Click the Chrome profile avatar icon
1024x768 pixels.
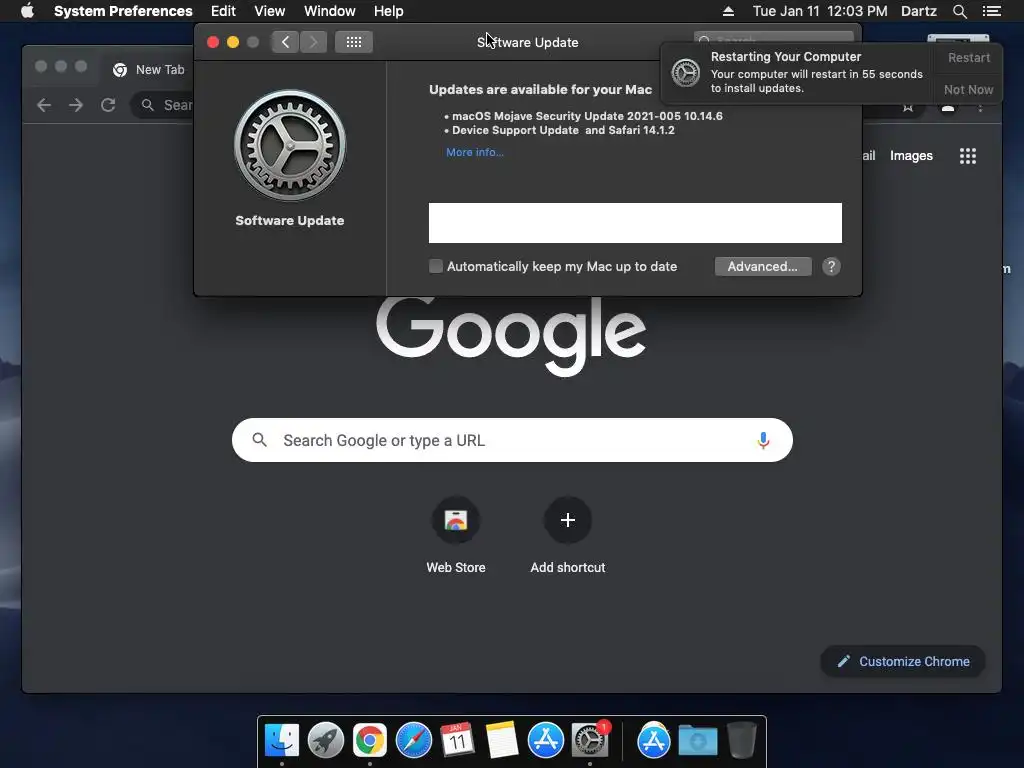[x=948, y=108]
